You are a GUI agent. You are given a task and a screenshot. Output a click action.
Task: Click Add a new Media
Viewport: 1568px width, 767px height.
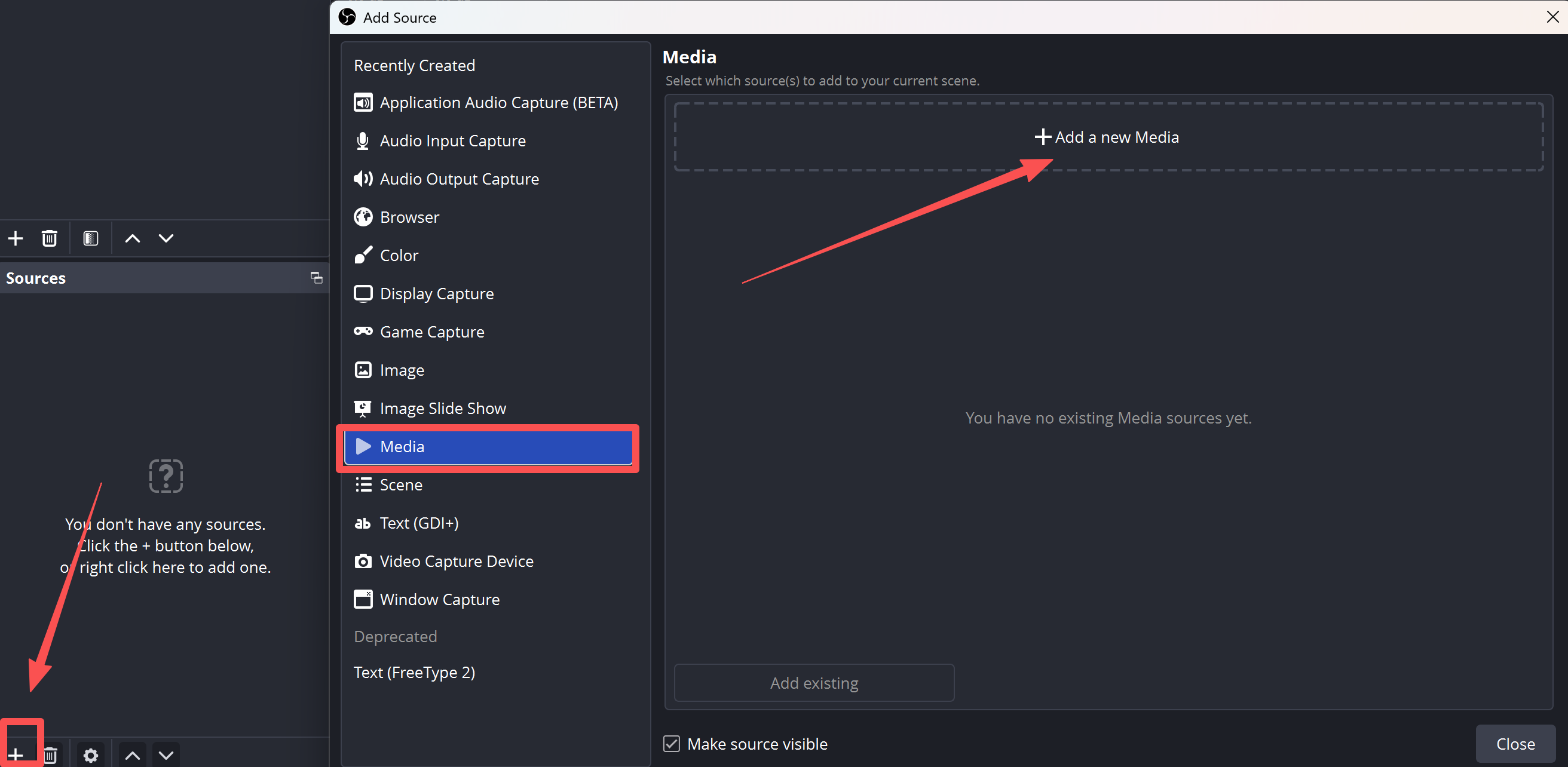pyautogui.click(x=1108, y=137)
